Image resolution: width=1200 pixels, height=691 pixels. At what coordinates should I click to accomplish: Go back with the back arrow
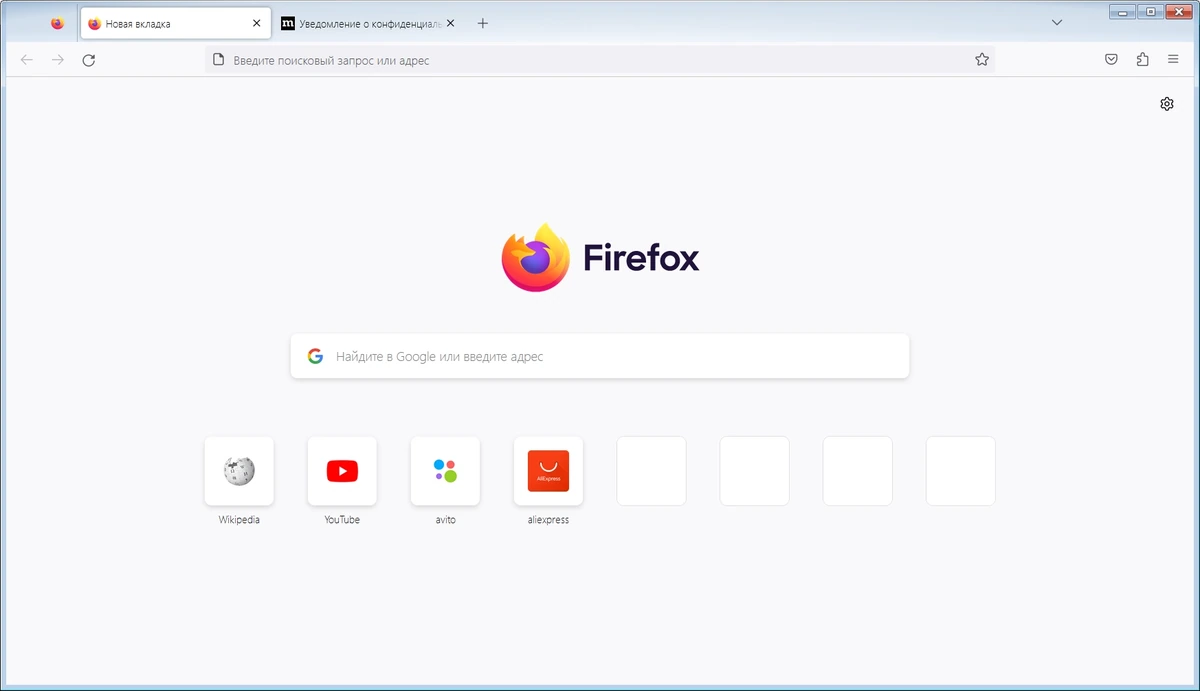[x=27, y=60]
